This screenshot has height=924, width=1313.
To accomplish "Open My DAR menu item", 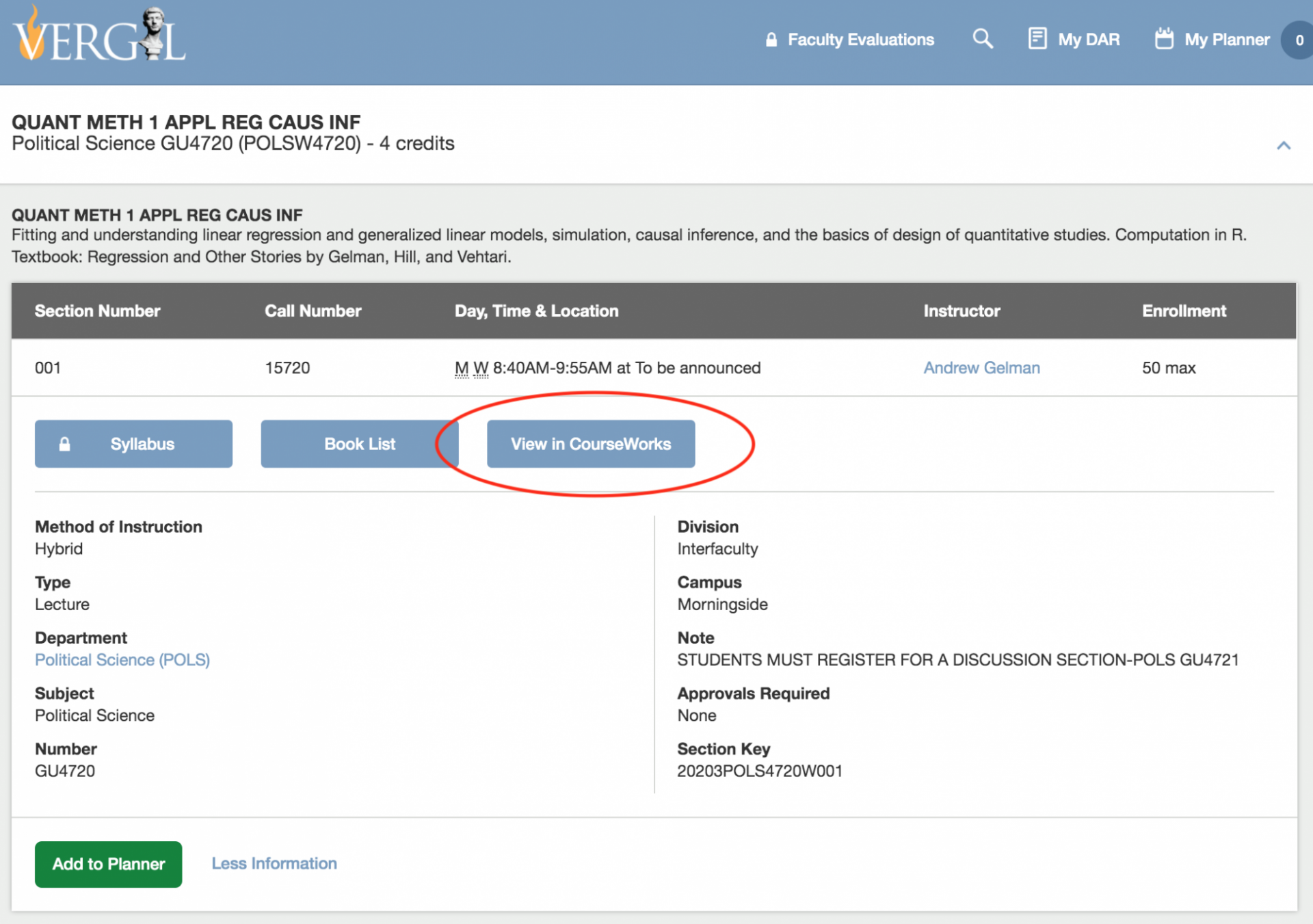I will (x=1089, y=40).
